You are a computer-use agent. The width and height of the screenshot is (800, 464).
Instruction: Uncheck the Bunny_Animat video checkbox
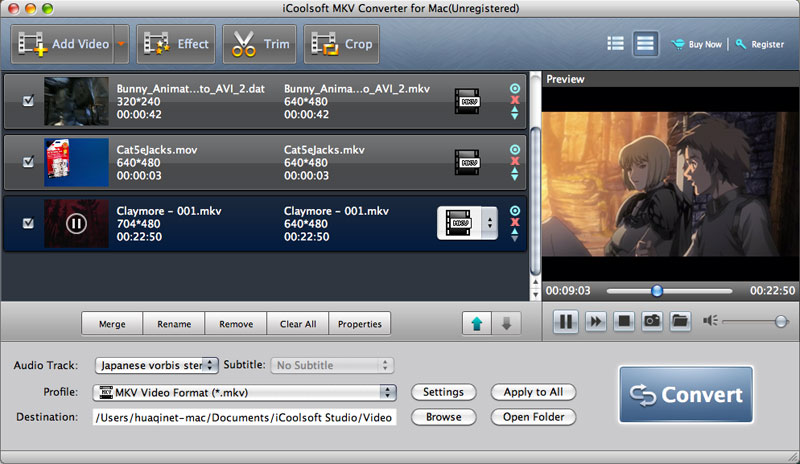(x=28, y=101)
